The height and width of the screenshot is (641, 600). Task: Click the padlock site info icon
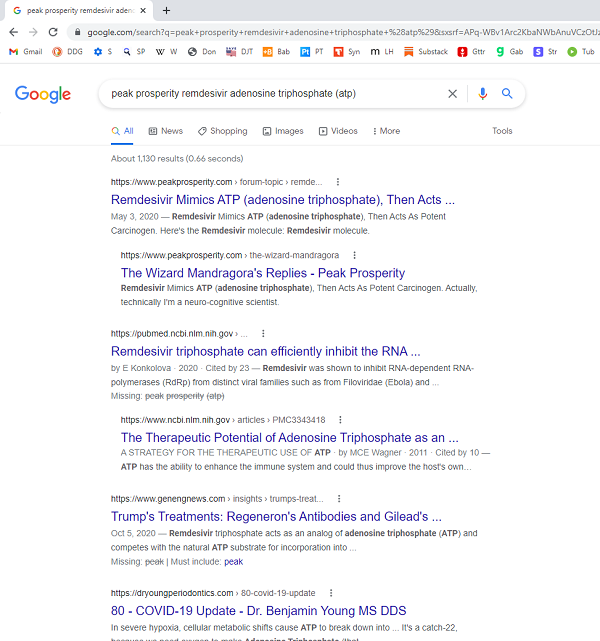tap(78, 32)
